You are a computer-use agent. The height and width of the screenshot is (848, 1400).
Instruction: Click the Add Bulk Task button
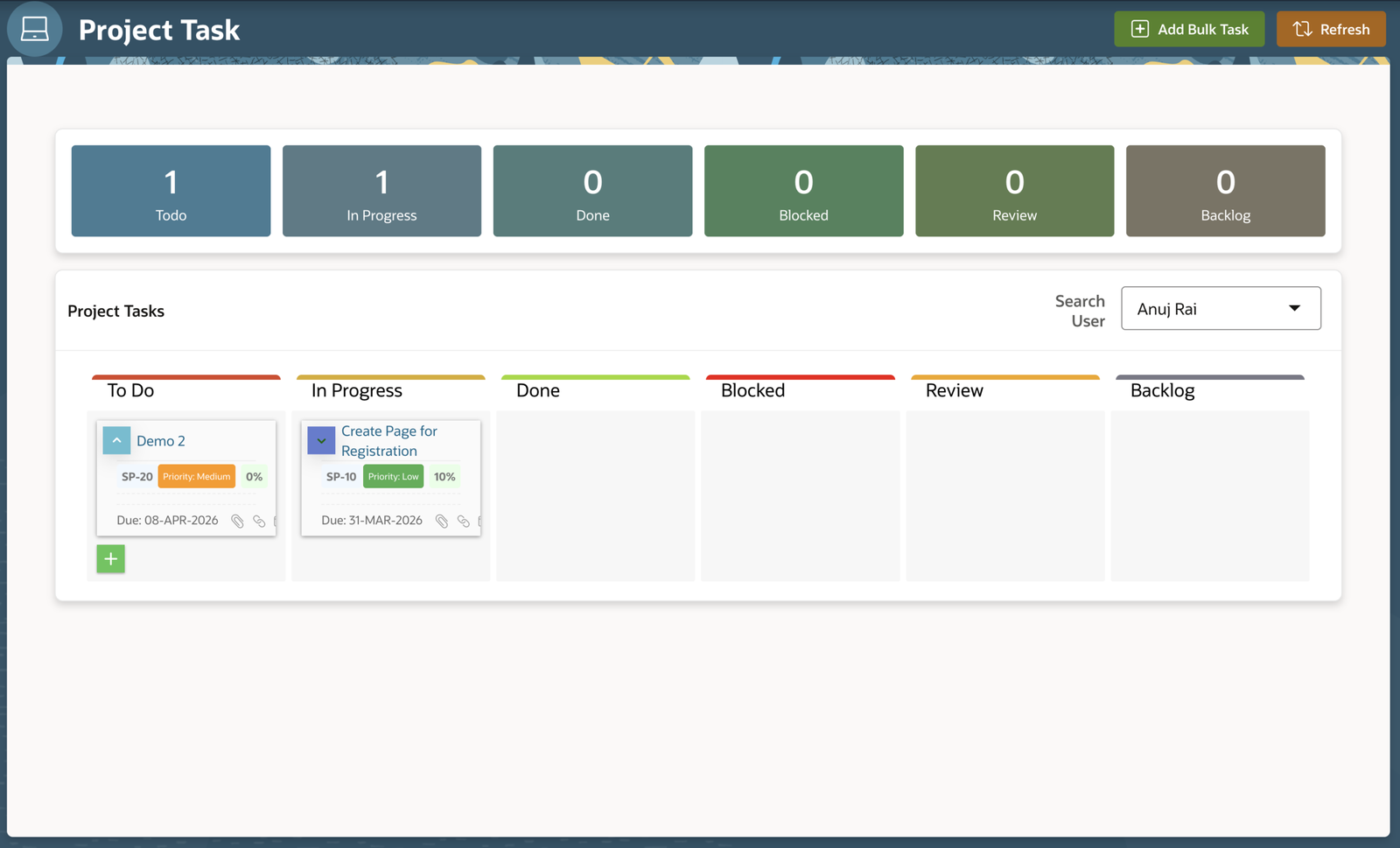1189,29
